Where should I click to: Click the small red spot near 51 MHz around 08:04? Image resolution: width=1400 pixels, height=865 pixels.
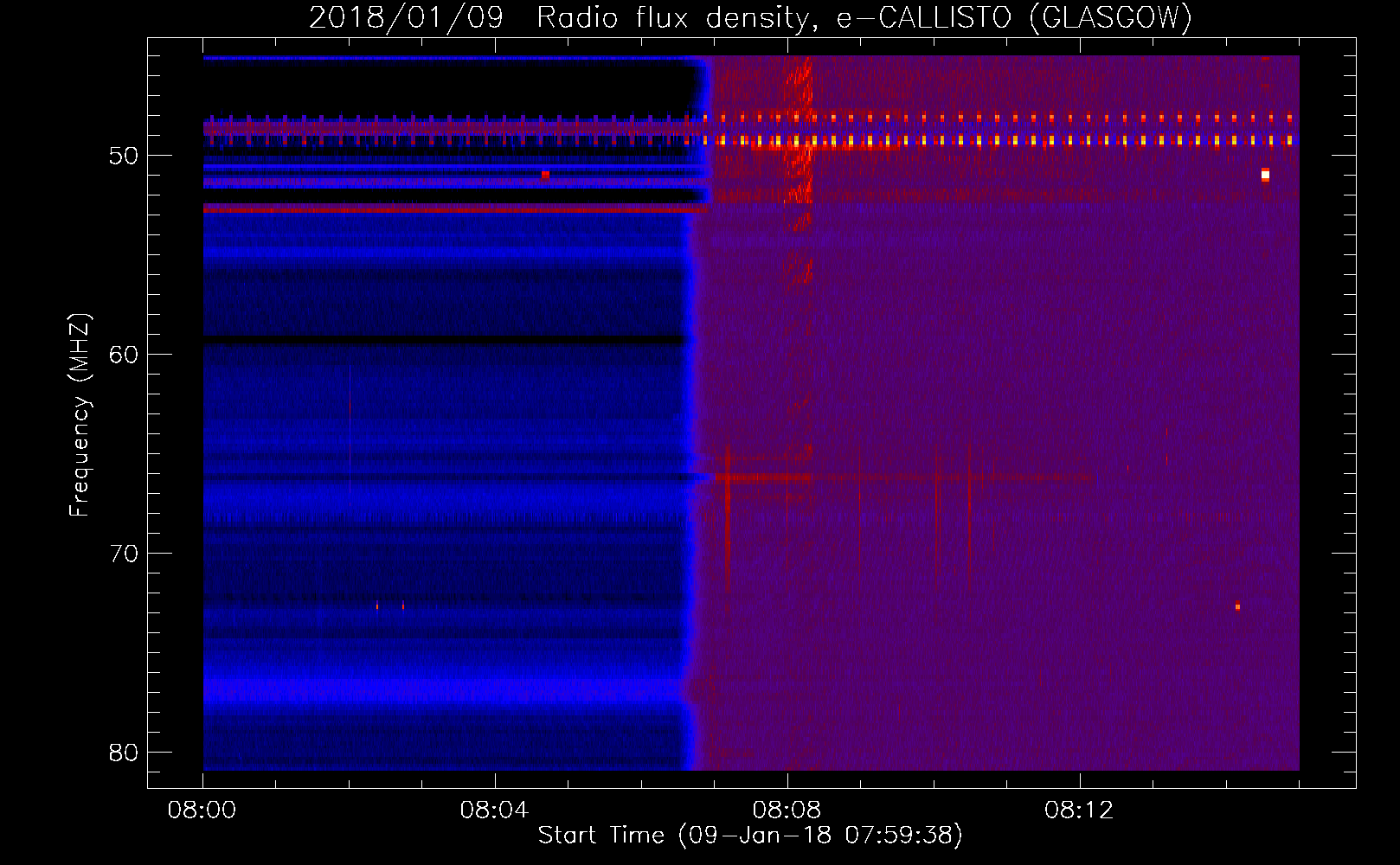click(x=545, y=175)
